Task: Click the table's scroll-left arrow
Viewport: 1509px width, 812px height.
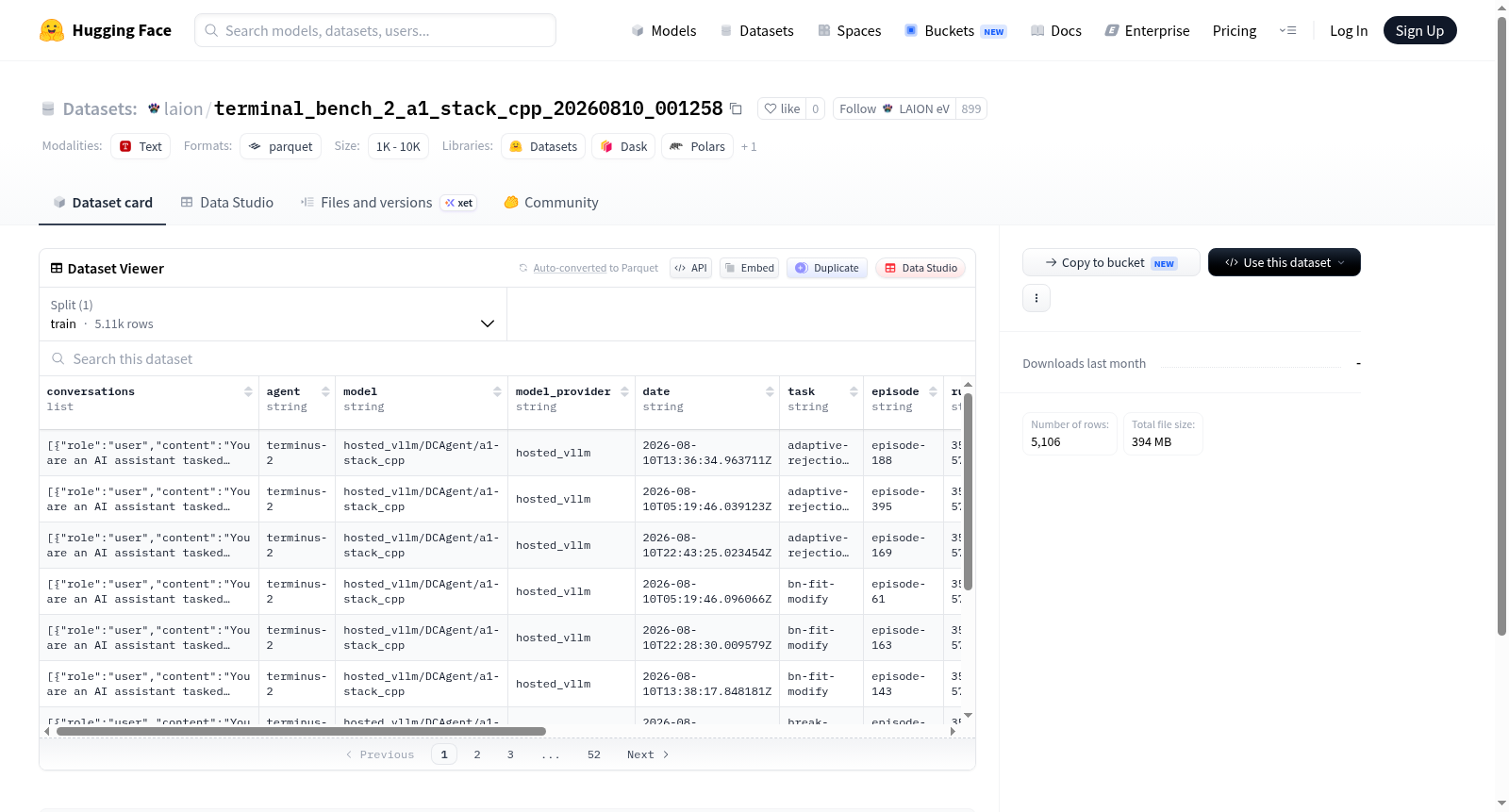Action: click(47, 731)
